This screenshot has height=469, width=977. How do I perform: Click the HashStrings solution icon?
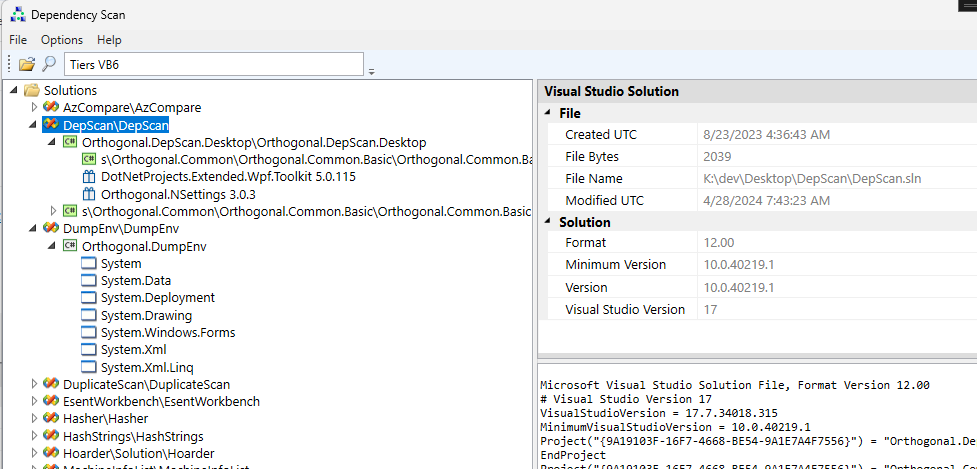point(51,436)
